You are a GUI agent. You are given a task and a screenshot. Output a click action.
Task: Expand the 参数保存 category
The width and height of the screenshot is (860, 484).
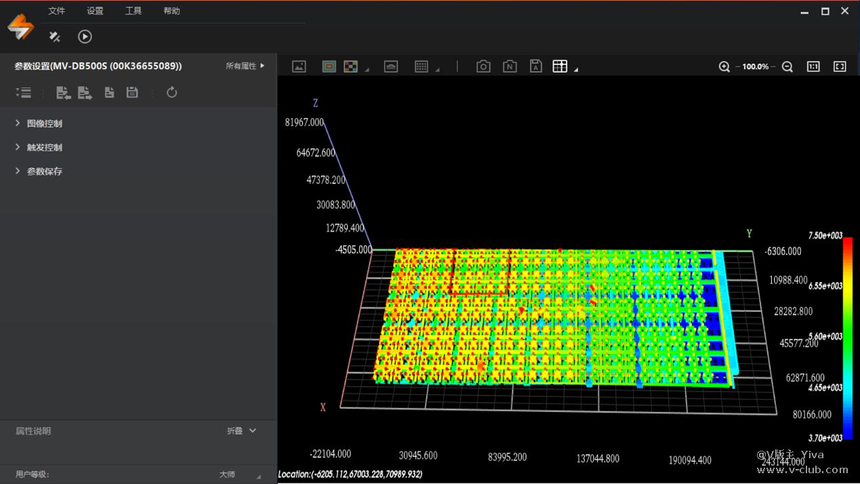click(x=18, y=171)
